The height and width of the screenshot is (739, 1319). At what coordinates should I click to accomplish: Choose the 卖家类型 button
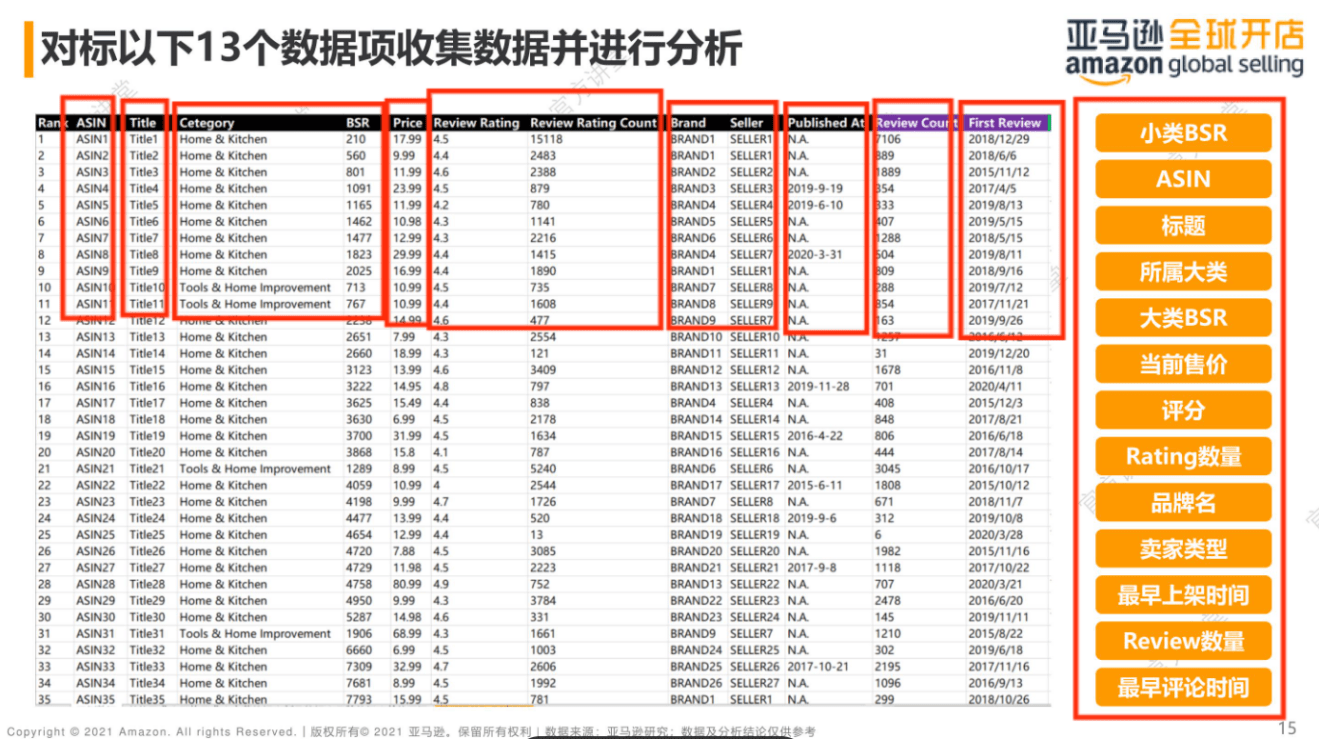click(1183, 548)
